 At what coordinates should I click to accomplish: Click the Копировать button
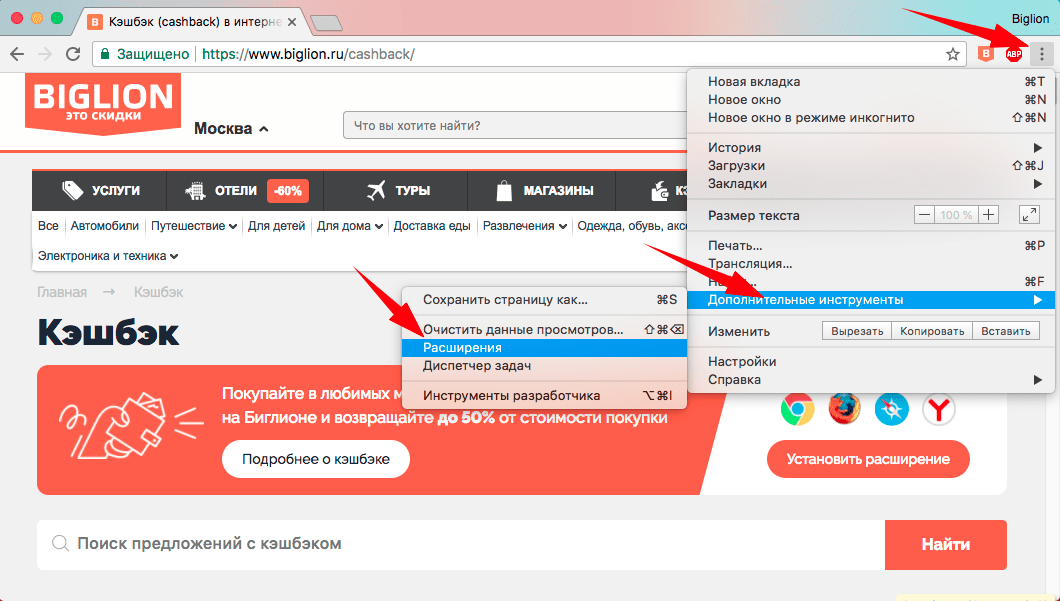(932, 331)
